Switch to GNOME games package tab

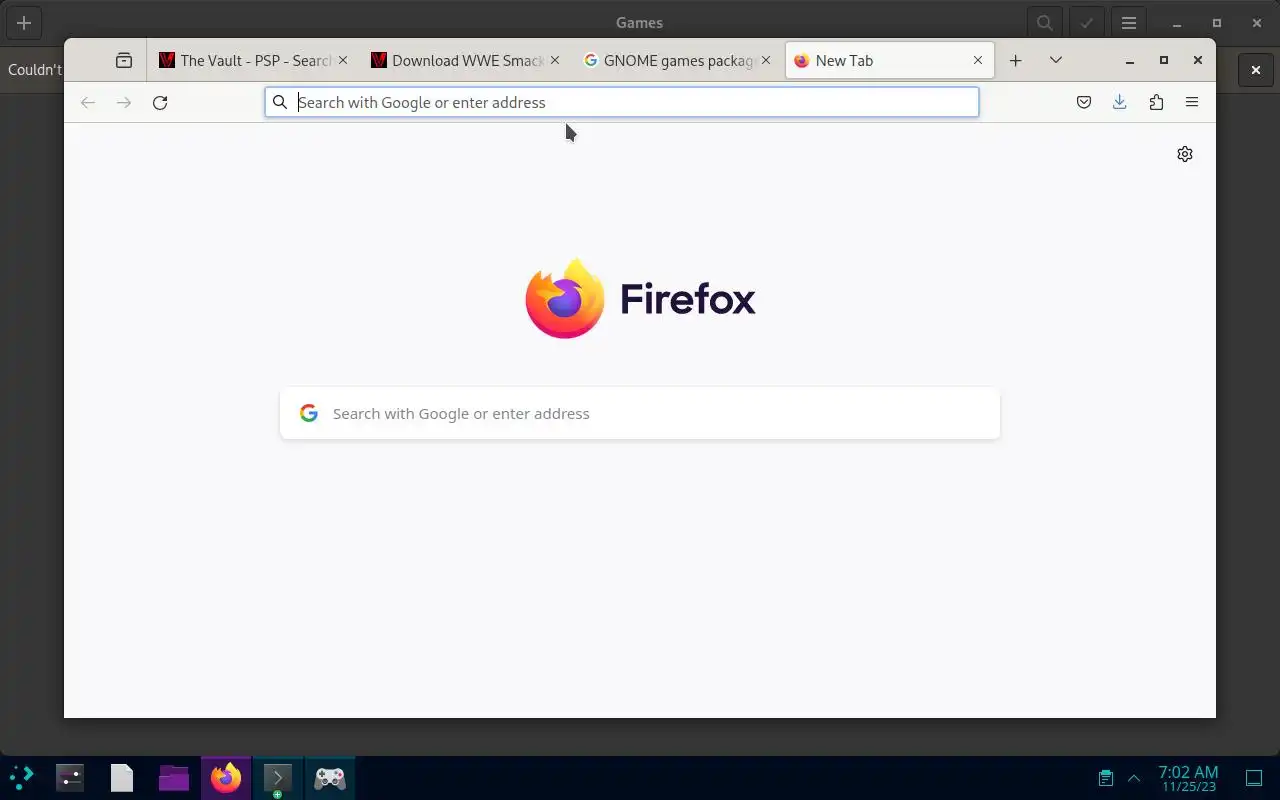pos(678,60)
